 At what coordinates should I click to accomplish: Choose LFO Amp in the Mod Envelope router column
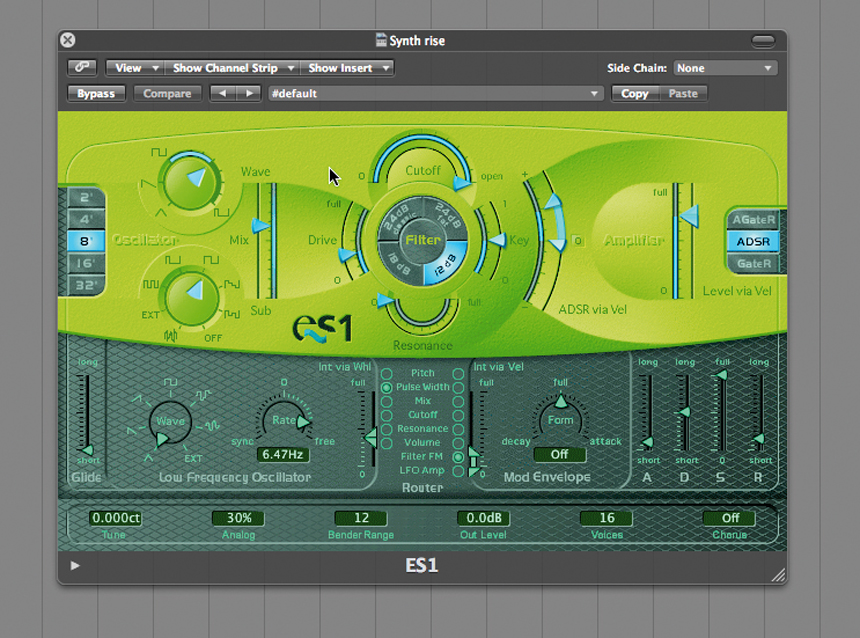(x=458, y=471)
